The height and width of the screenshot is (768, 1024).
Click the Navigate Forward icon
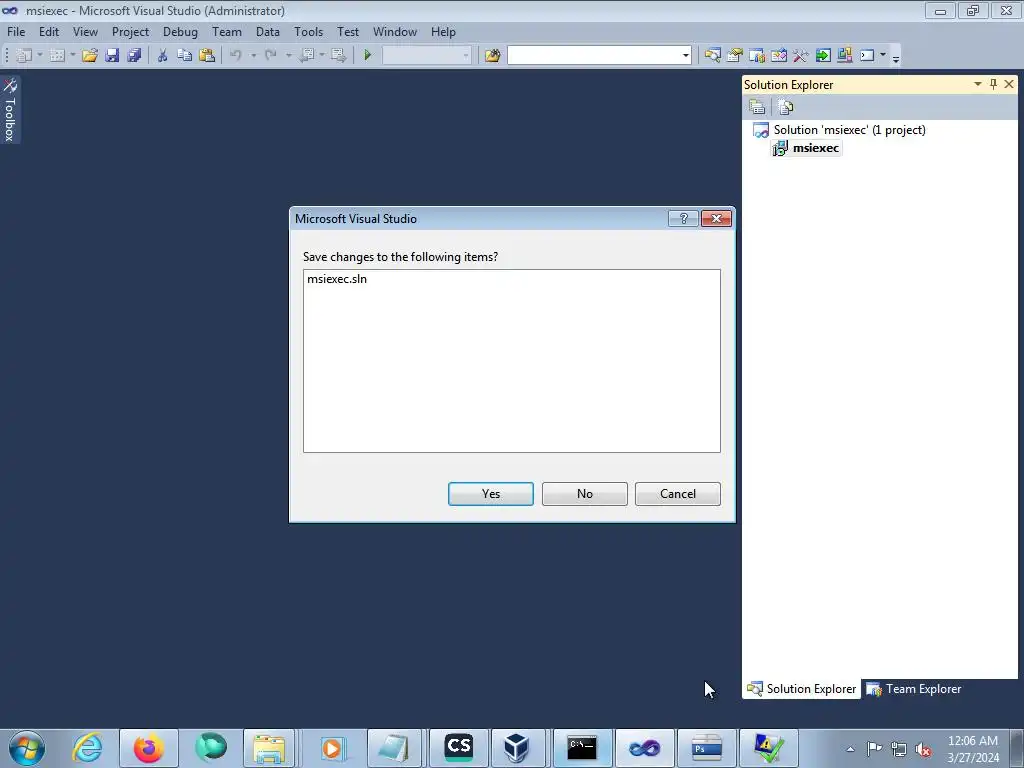(x=338, y=56)
